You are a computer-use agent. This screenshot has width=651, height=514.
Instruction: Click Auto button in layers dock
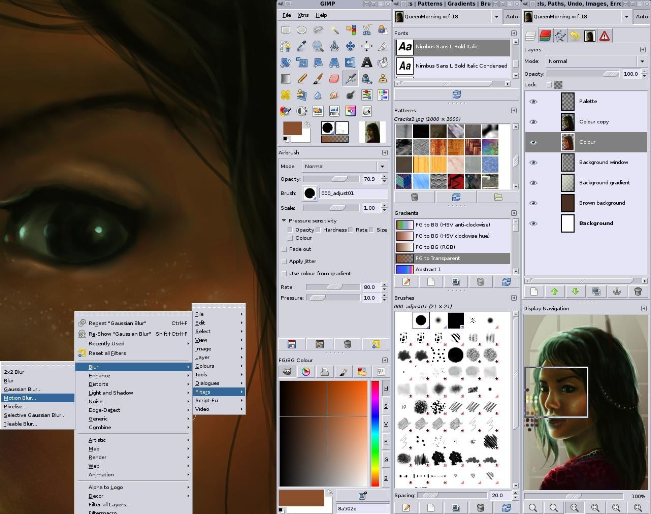(x=641, y=17)
